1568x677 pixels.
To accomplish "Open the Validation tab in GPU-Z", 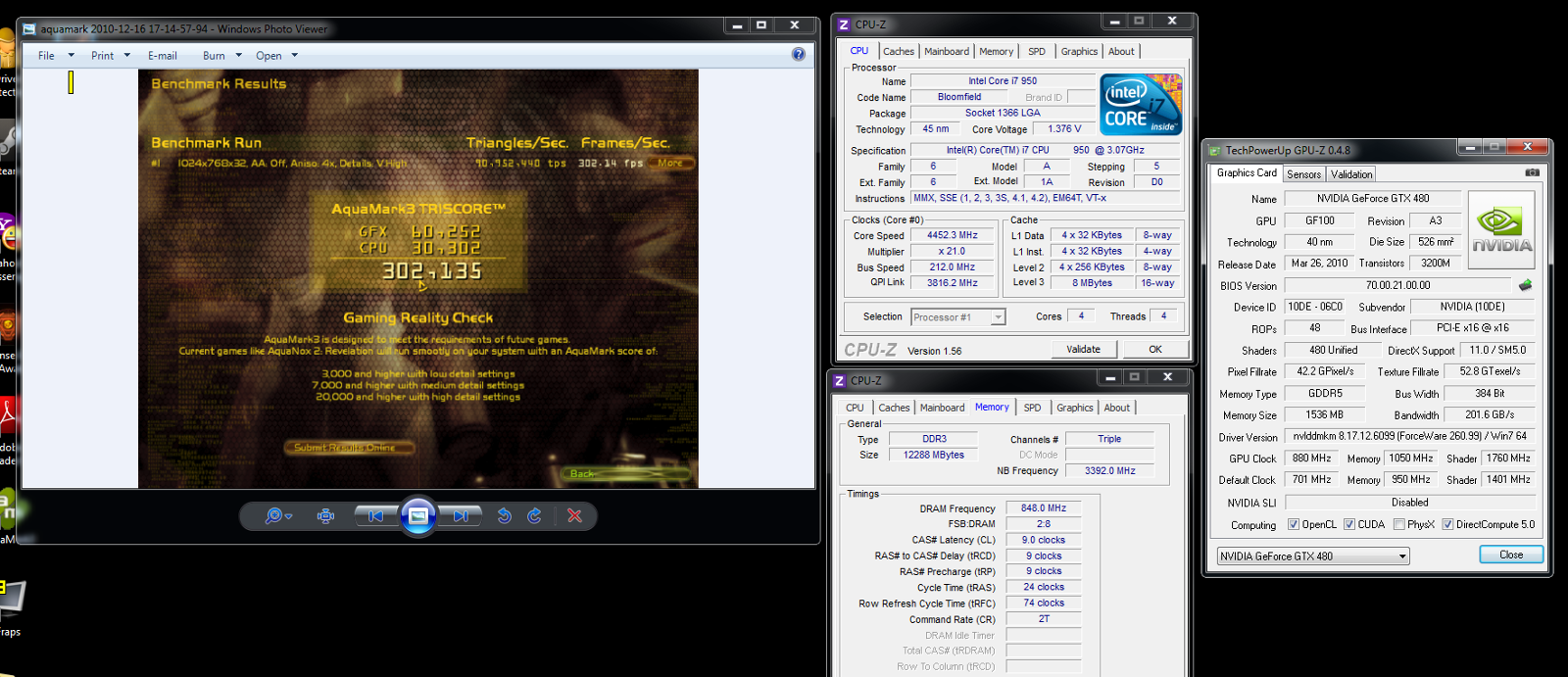I will (1351, 174).
